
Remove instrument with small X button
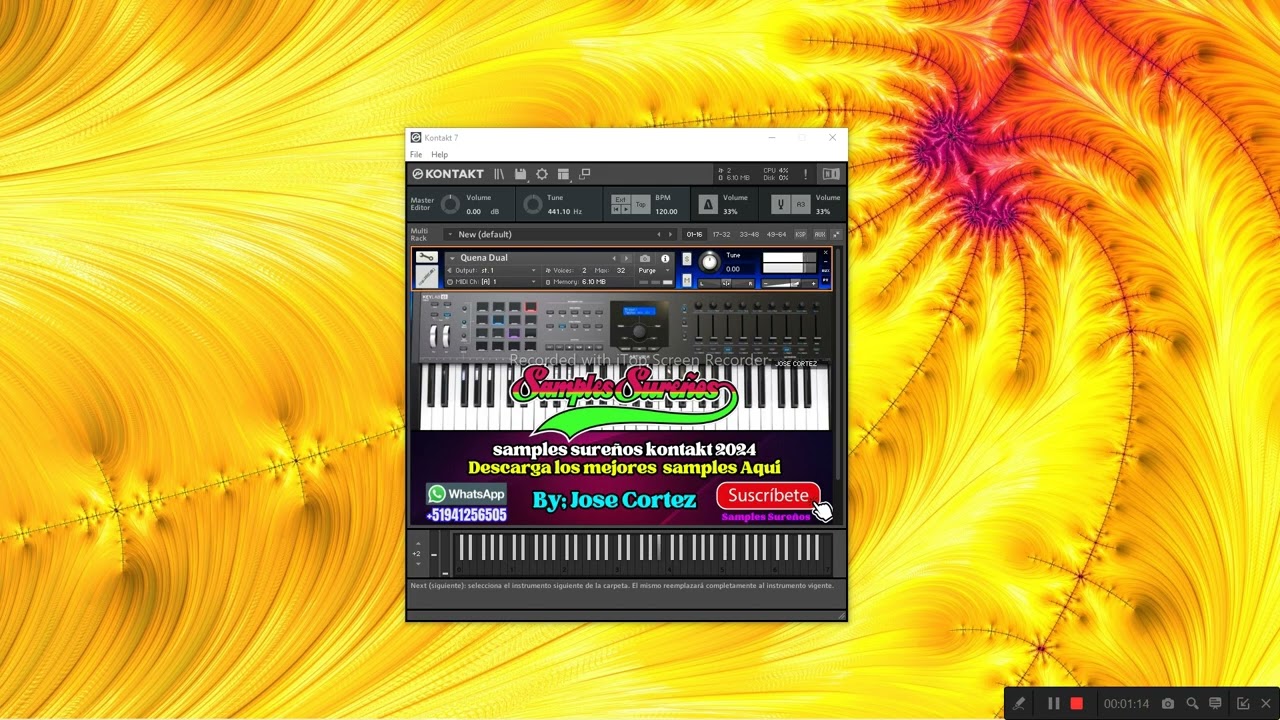point(825,253)
